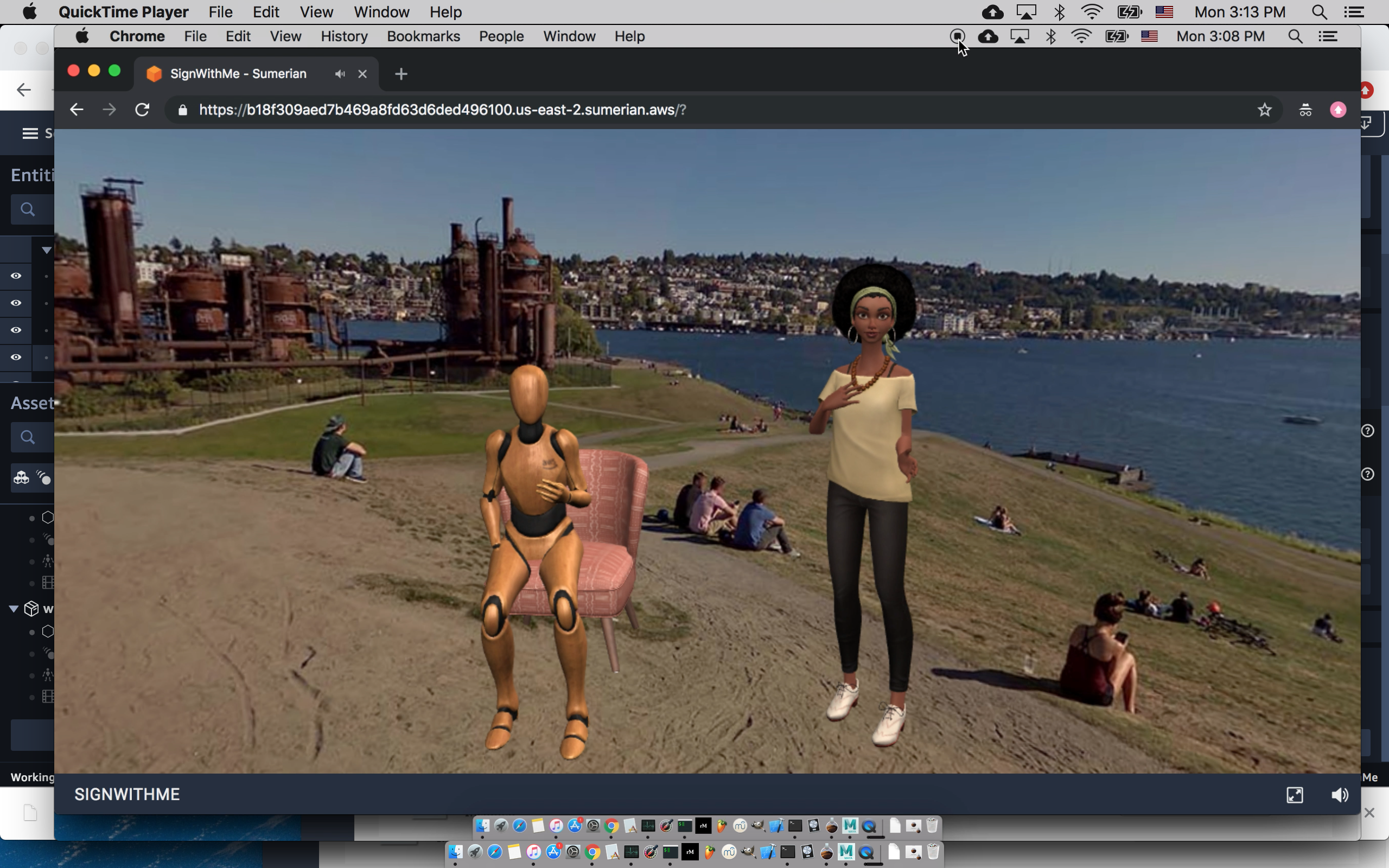Open the pink Chrome profile avatar
This screenshot has height=868, width=1389.
pos(1338,110)
